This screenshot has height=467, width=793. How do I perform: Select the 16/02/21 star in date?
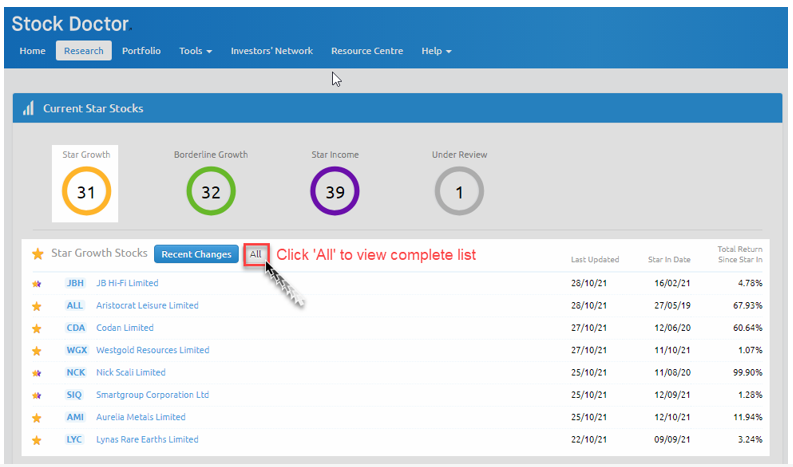click(672, 283)
